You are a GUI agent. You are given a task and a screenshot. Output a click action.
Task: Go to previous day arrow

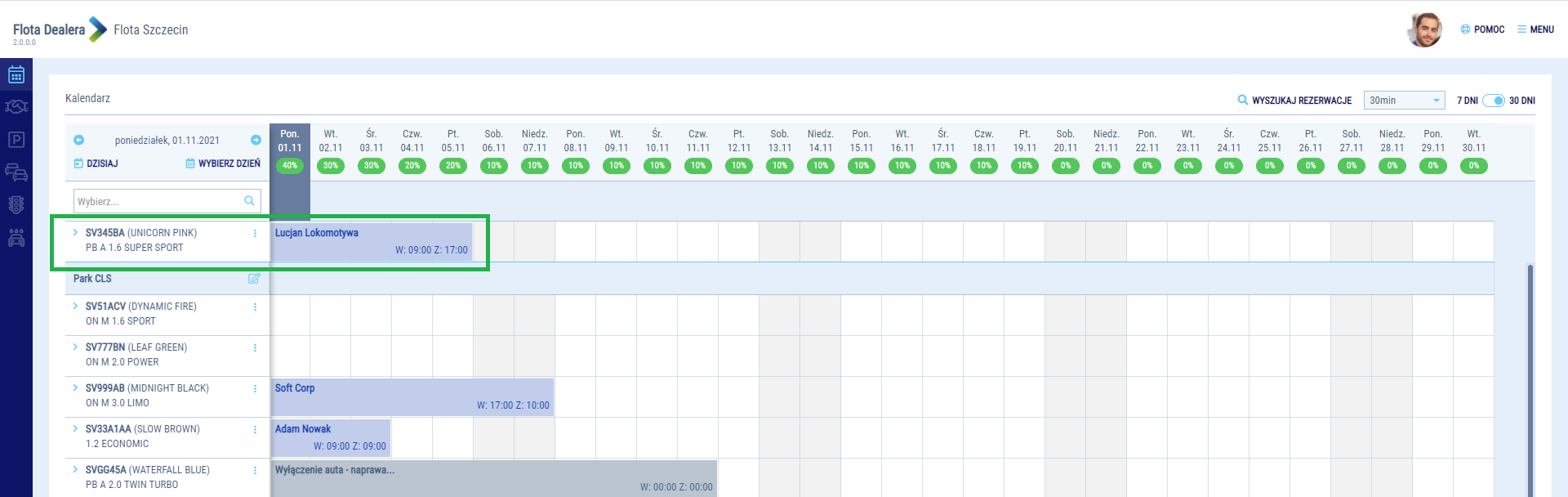(x=79, y=140)
